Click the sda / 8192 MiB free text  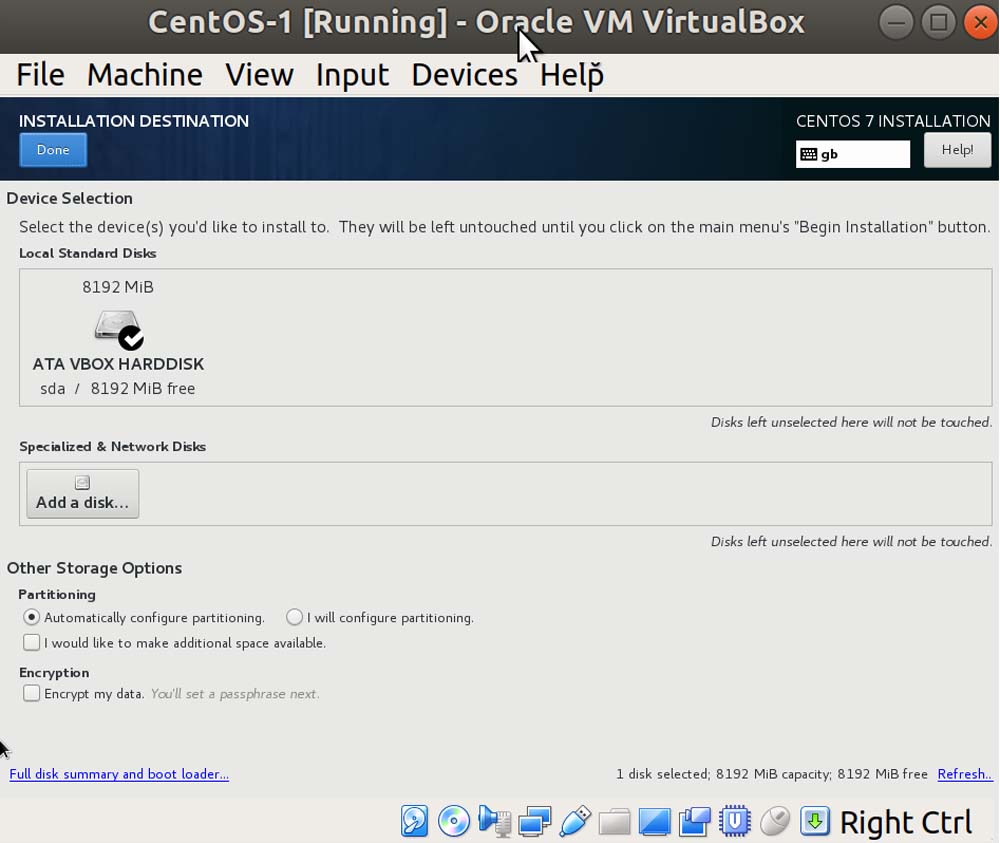point(117,388)
